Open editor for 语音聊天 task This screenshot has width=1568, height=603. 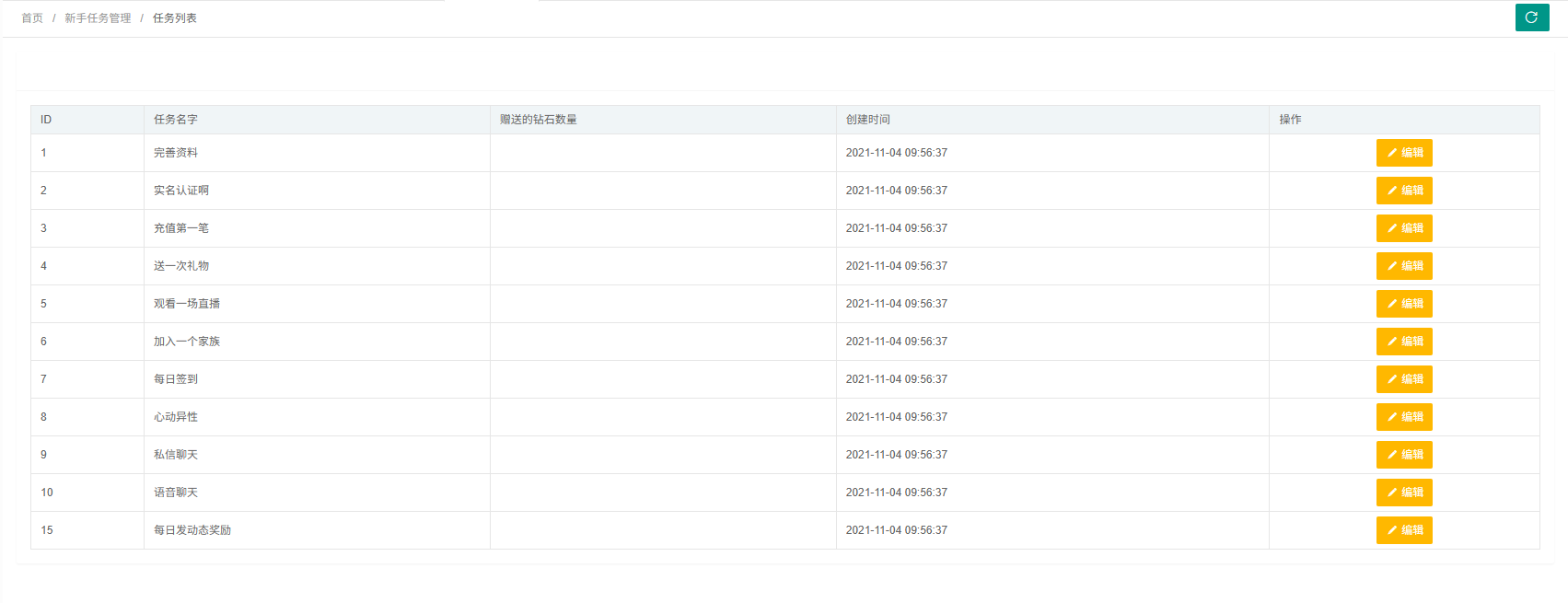pos(1404,493)
